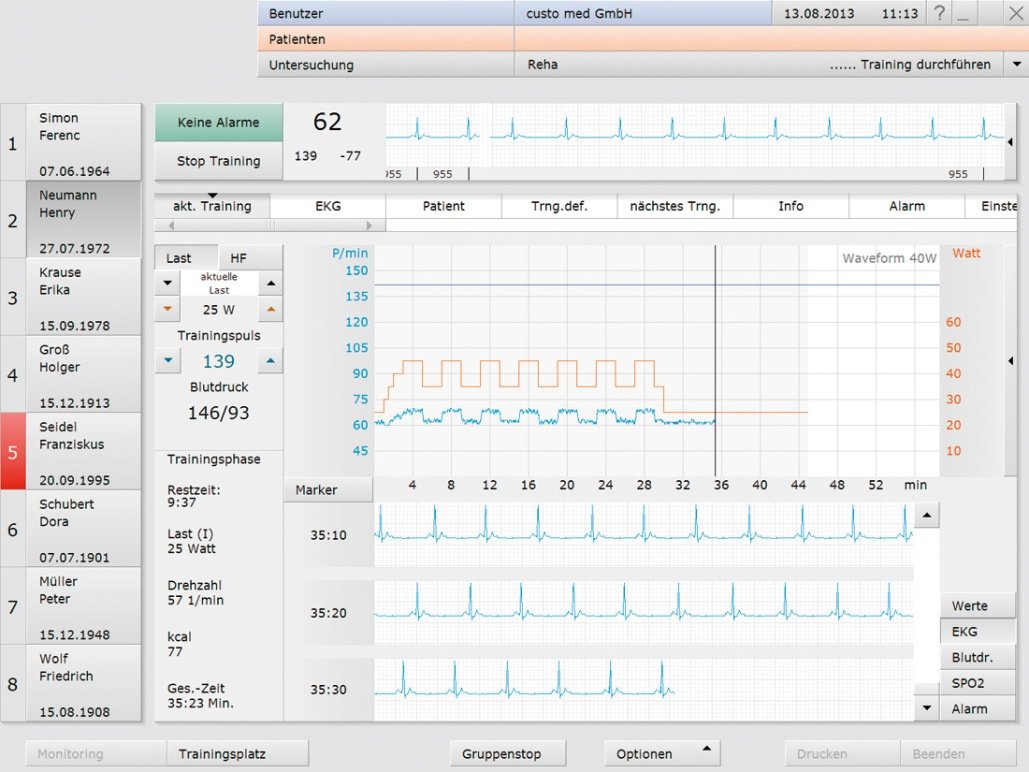
Task: Open the Optionen popup menu
Action: point(660,754)
